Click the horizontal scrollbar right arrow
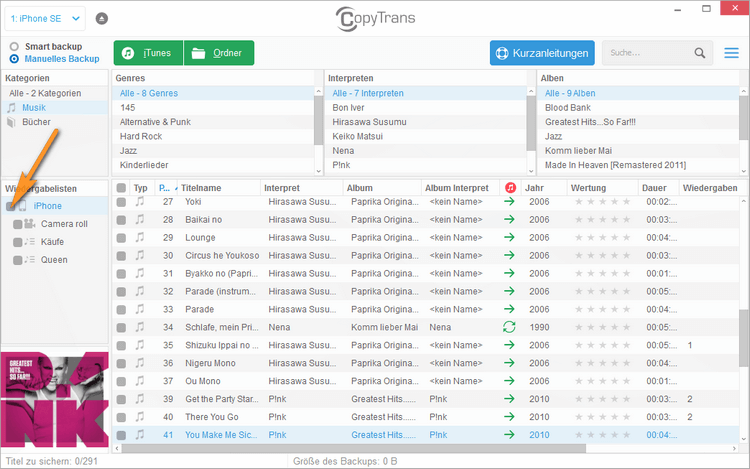The image size is (750, 469). pos(734,448)
